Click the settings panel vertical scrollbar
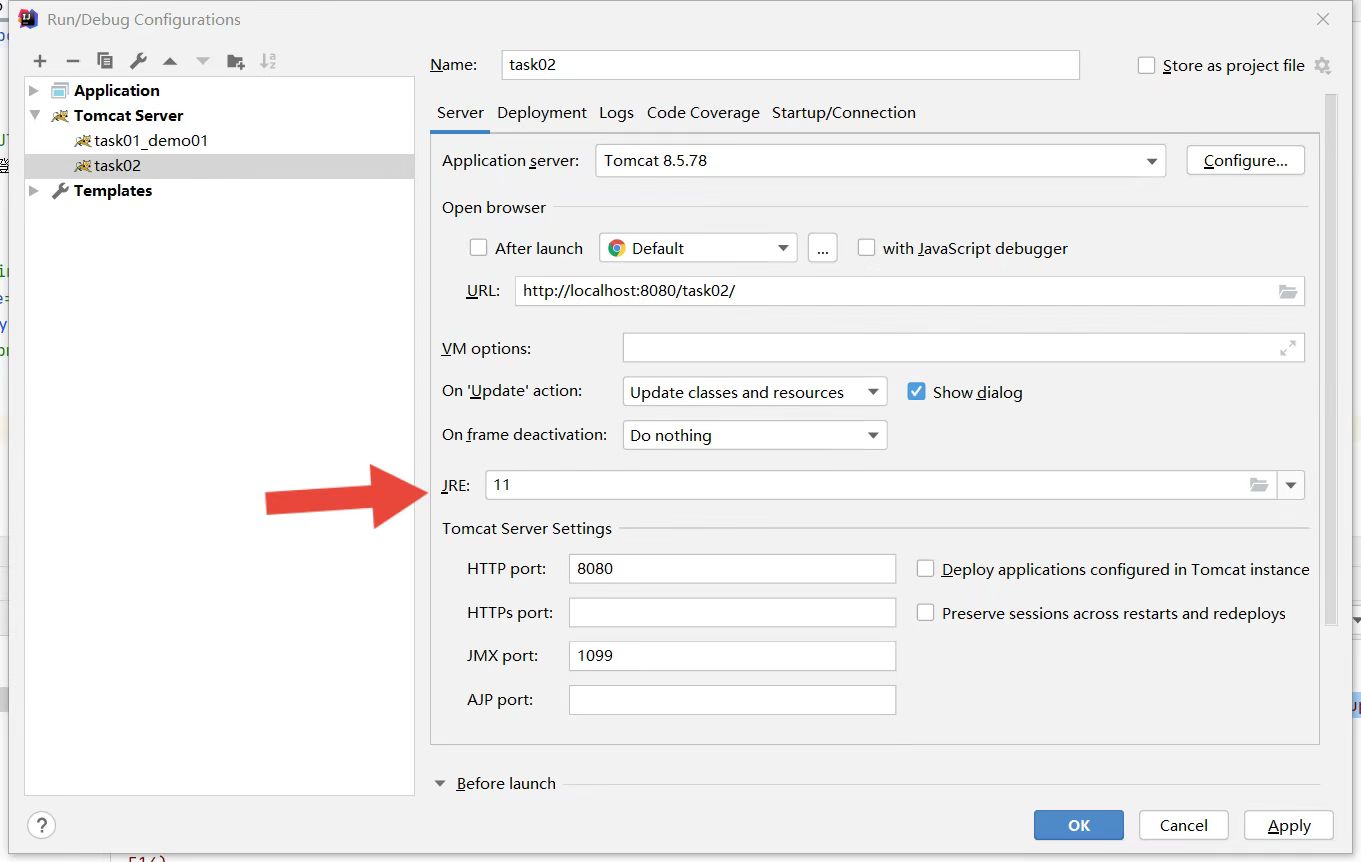Image resolution: width=1361 pixels, height=862 pixels. pyautogui.click(x=1330, y=360)
